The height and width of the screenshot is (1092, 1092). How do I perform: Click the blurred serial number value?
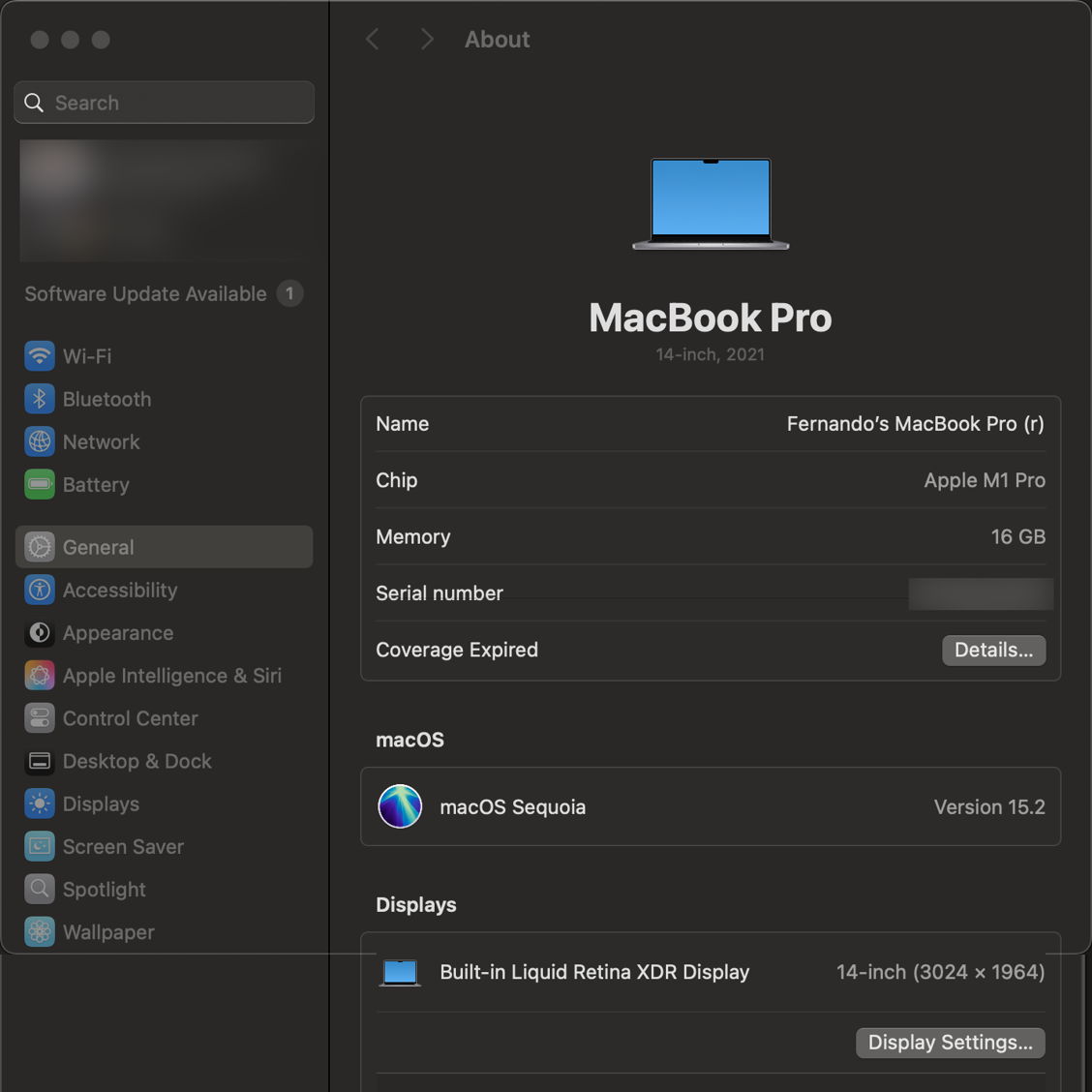pos(981,593)
